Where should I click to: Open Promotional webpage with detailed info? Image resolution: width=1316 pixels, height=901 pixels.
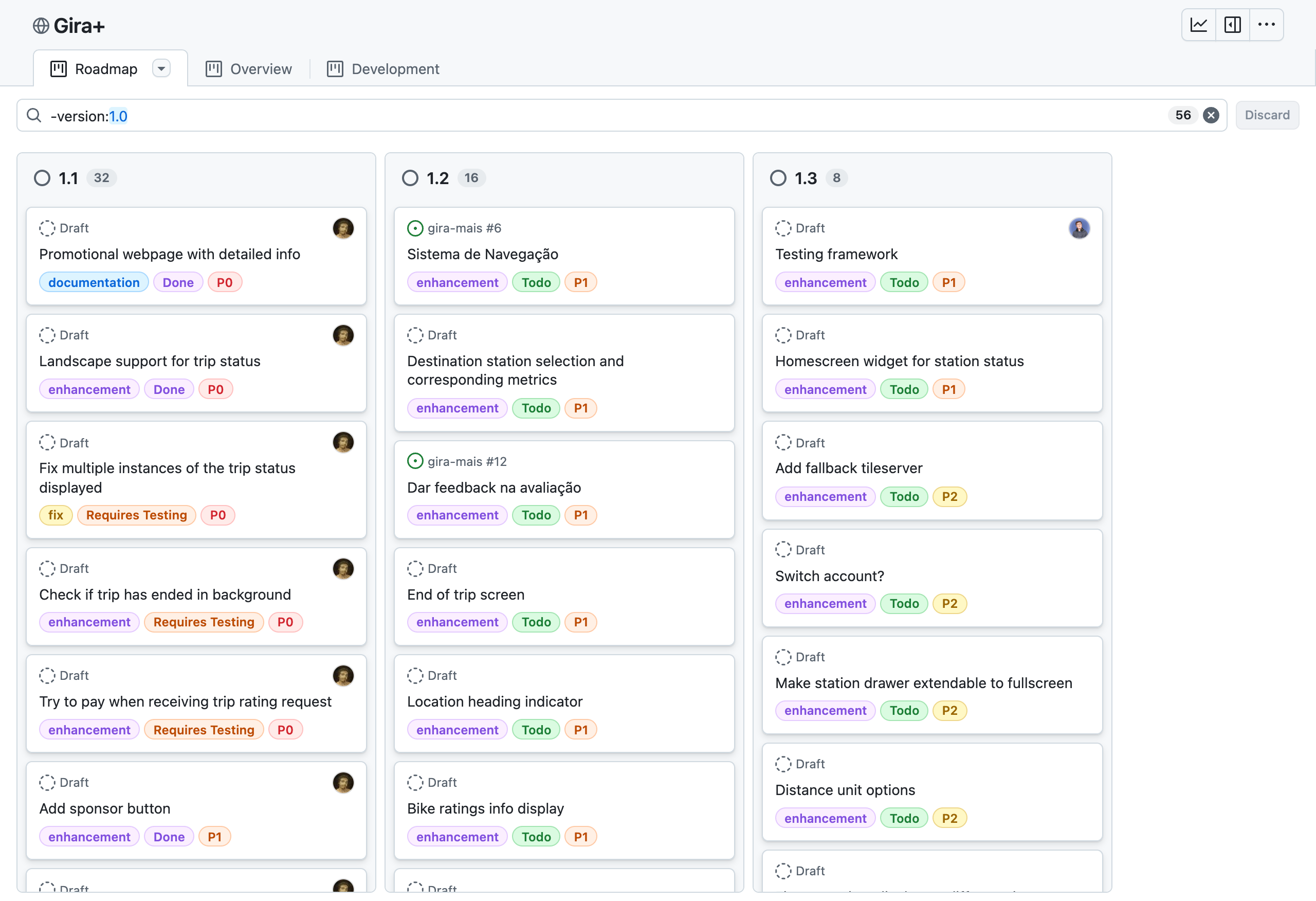169,255
